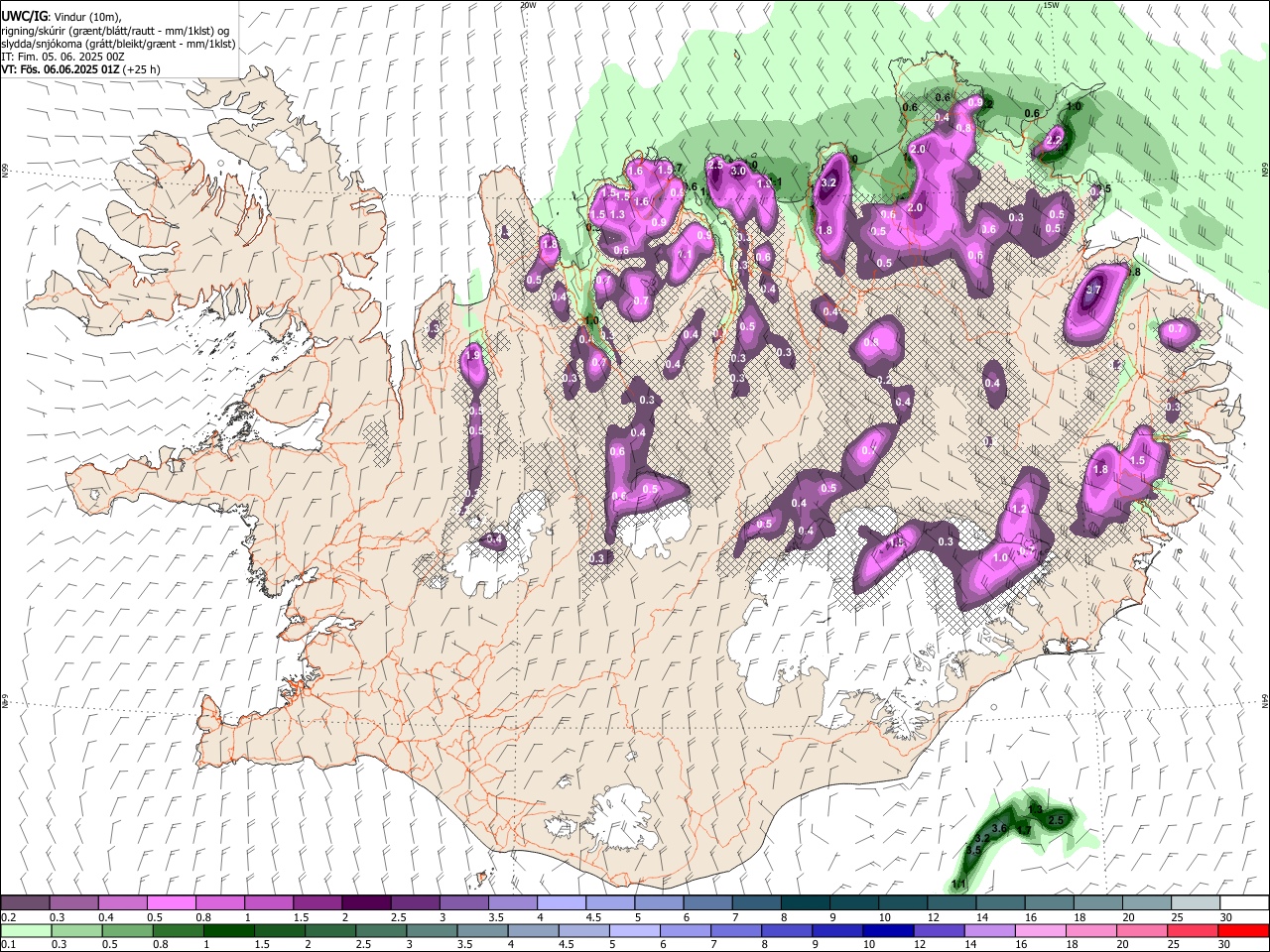Click the '0.2' label under the upper legend row
The width and height of the screenshot is (1270, 952).
[x=9, y=917]
